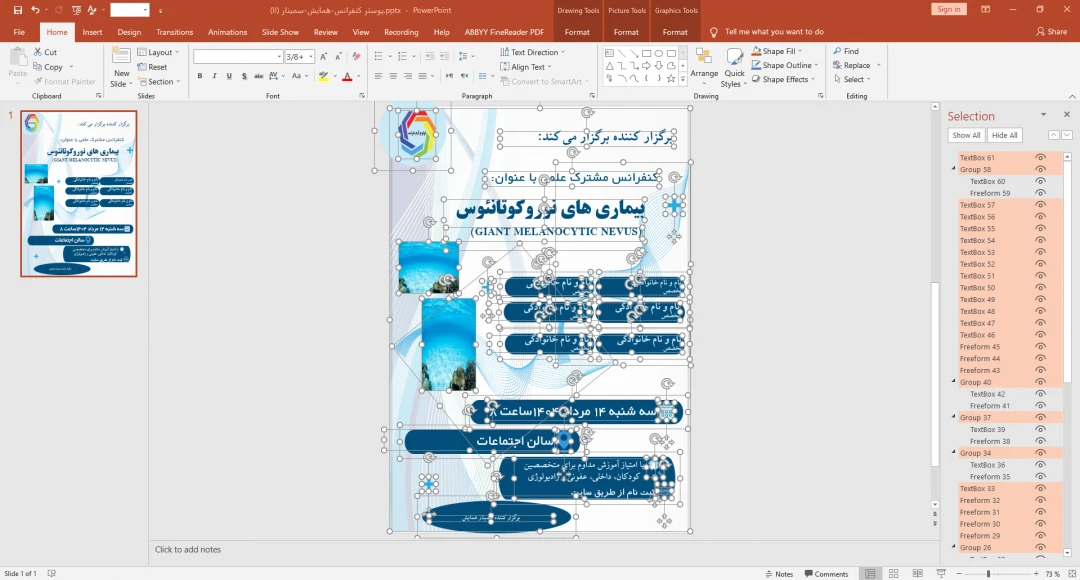1080x580 pixels.
Task: Toggle italic text formatting
Action: click(214, 76)
